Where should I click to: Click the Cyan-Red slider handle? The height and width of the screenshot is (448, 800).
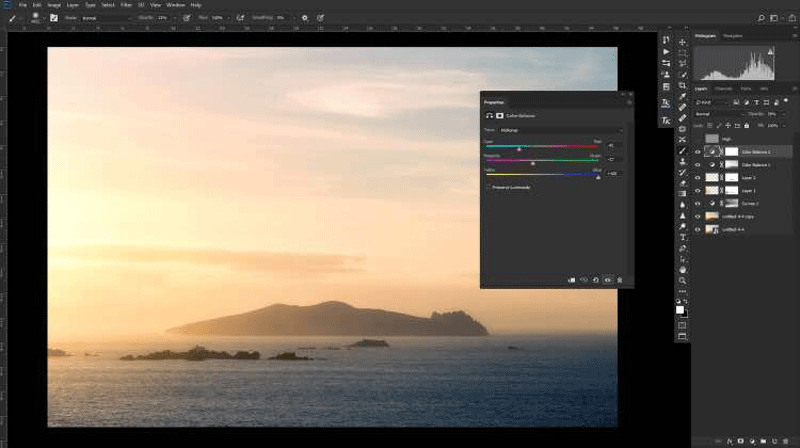(519, 149)
